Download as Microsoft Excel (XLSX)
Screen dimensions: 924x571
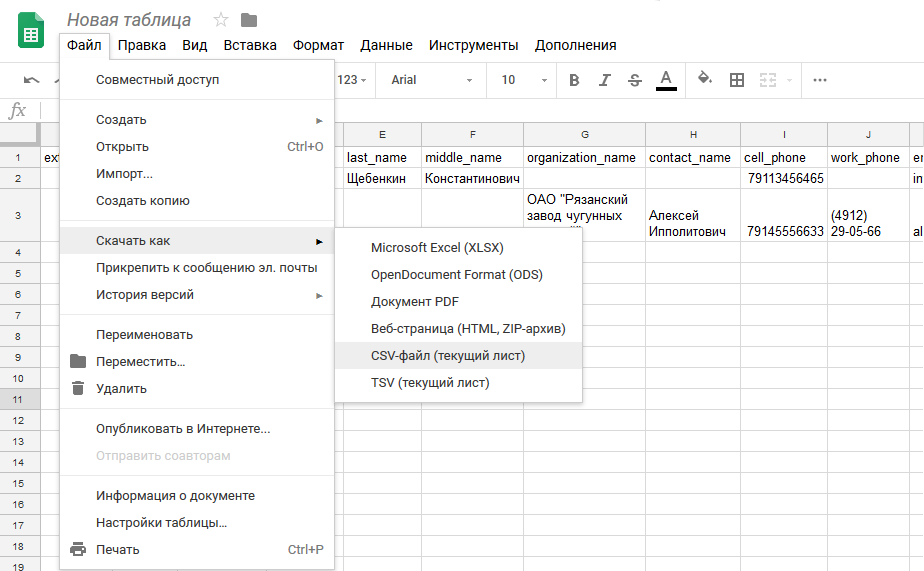[458, 248]
